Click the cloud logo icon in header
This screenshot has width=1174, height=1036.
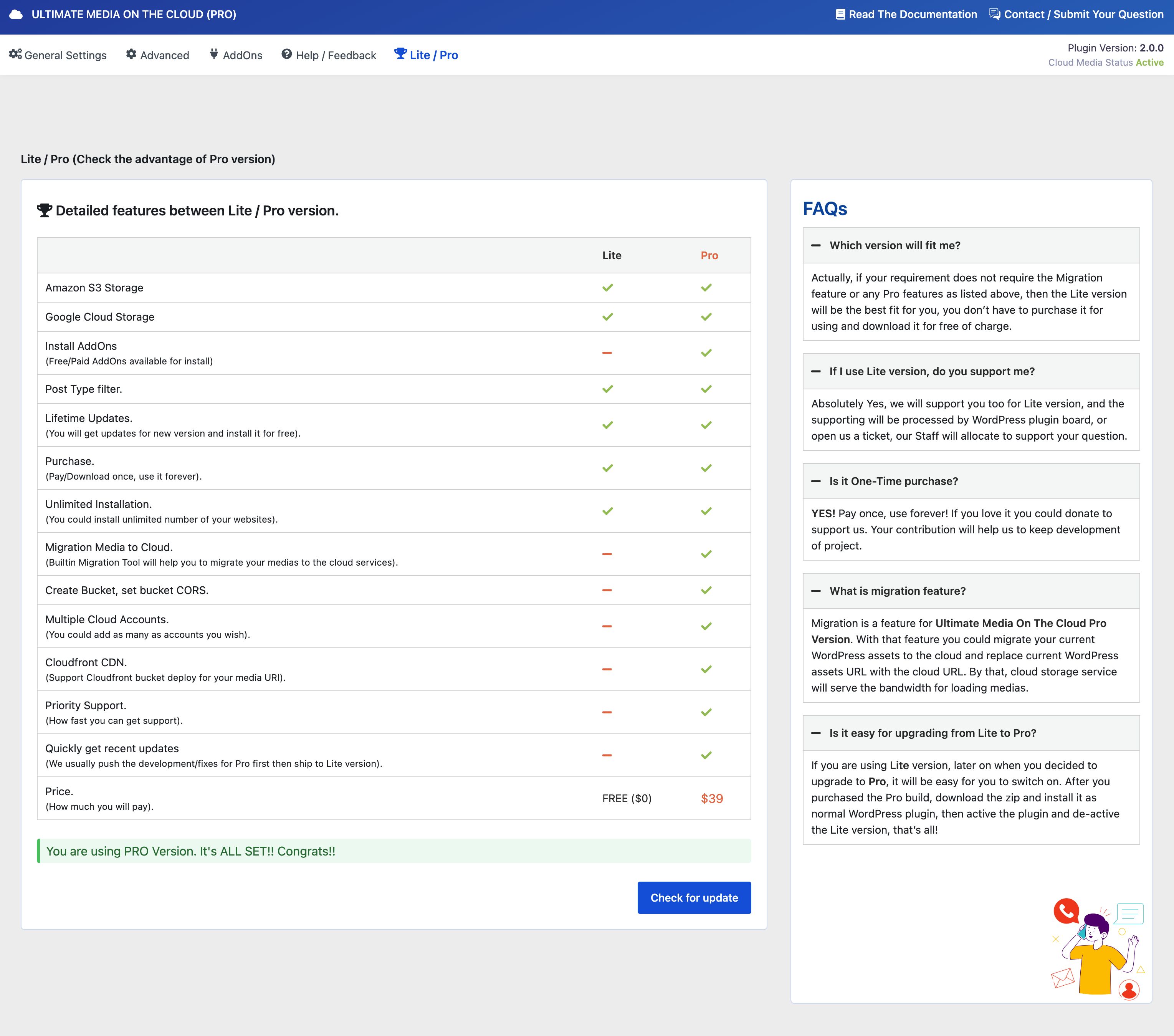point(16,14)
